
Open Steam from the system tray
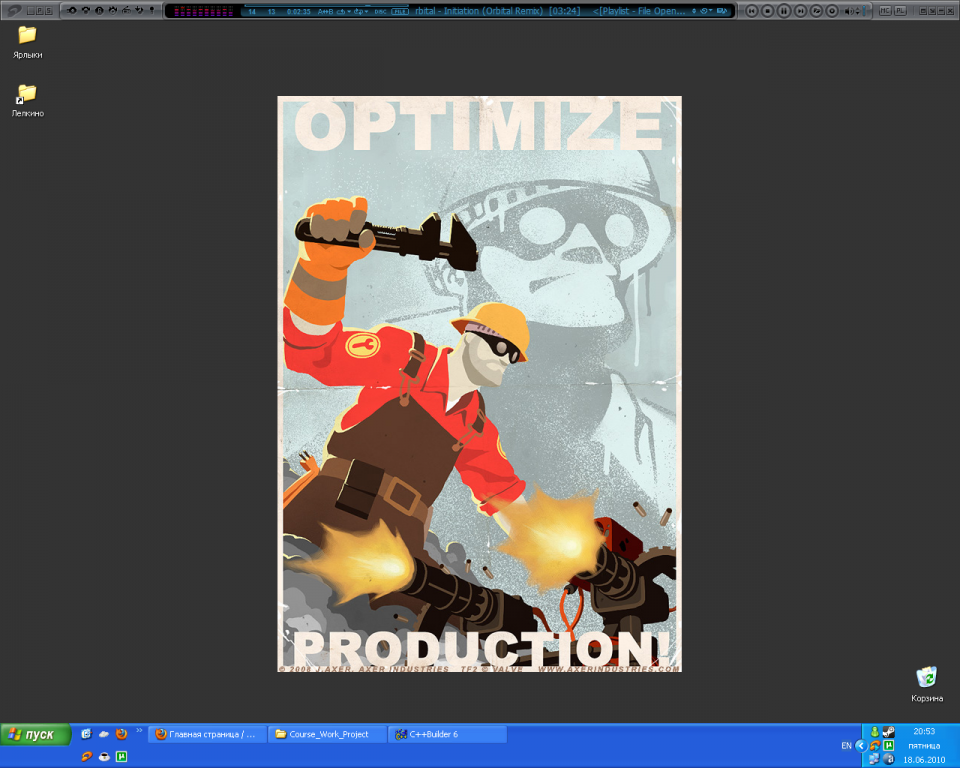point(888,731)
